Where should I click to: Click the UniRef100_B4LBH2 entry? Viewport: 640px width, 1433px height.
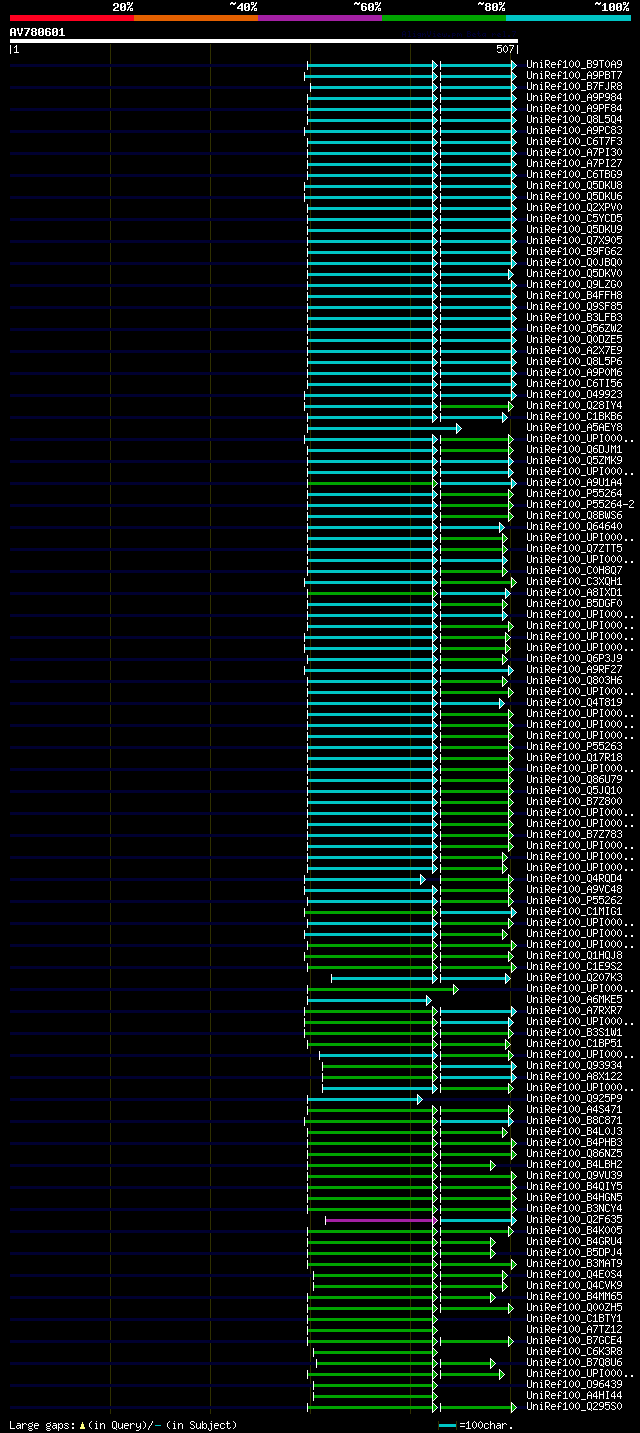click(x=574, y=1165)
